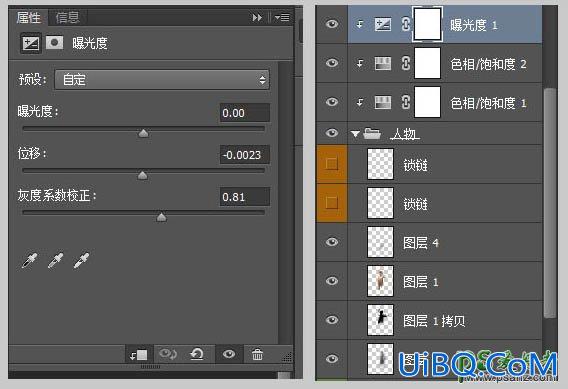Click the 位移 value field showing -0.0023
Viewport: 568px width, 389px height.
[245, 155]
